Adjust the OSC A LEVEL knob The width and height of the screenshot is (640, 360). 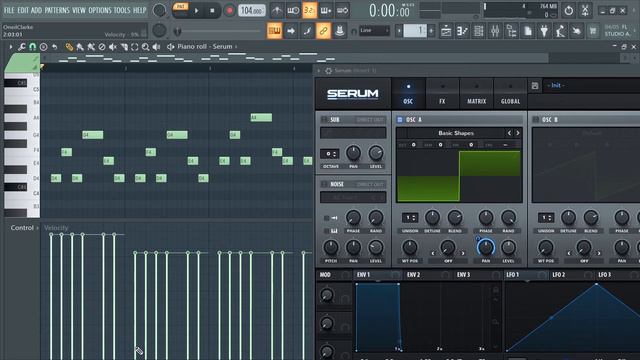508,247
